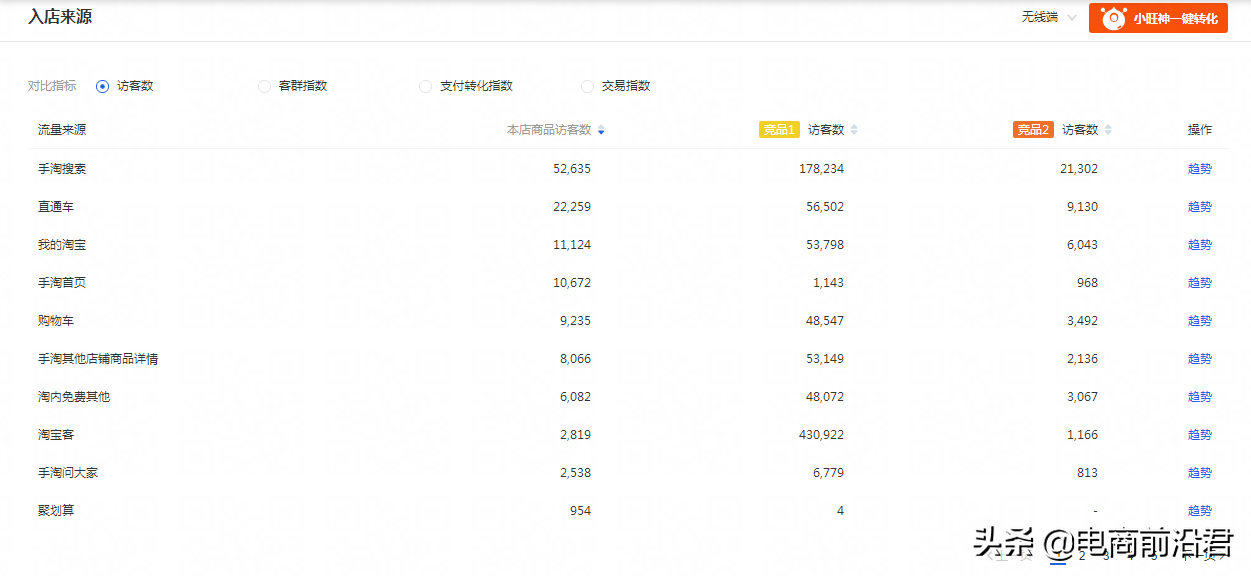The height and width of the screenshot is (576, 1251).
Task: Click the 手淘搜索 source row label
Action: click(x=62, y=169)
